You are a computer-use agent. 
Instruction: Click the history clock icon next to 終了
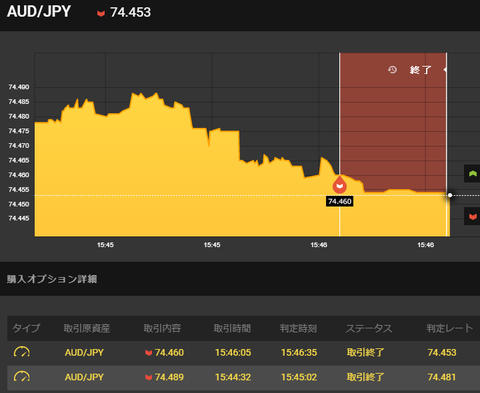(x=392, y=70)
